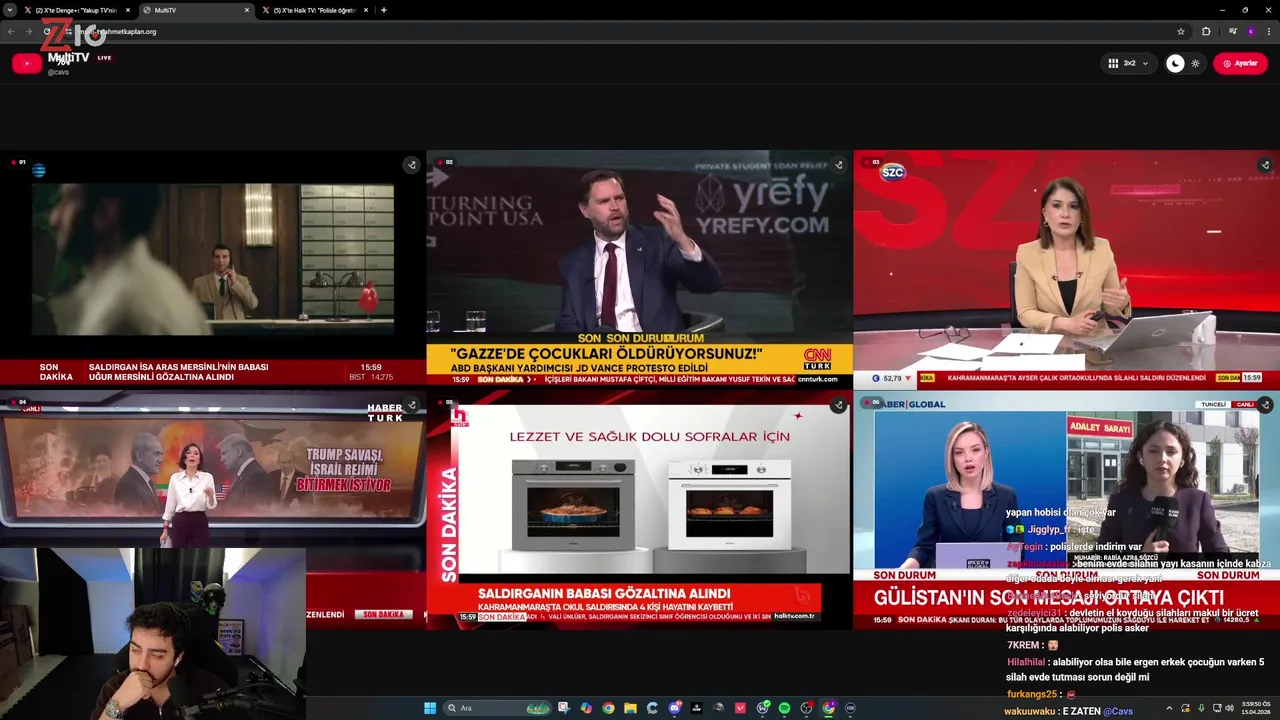Expand stream 02 CNN Türk panel
1280x720 pixels.
pos(838,165)
